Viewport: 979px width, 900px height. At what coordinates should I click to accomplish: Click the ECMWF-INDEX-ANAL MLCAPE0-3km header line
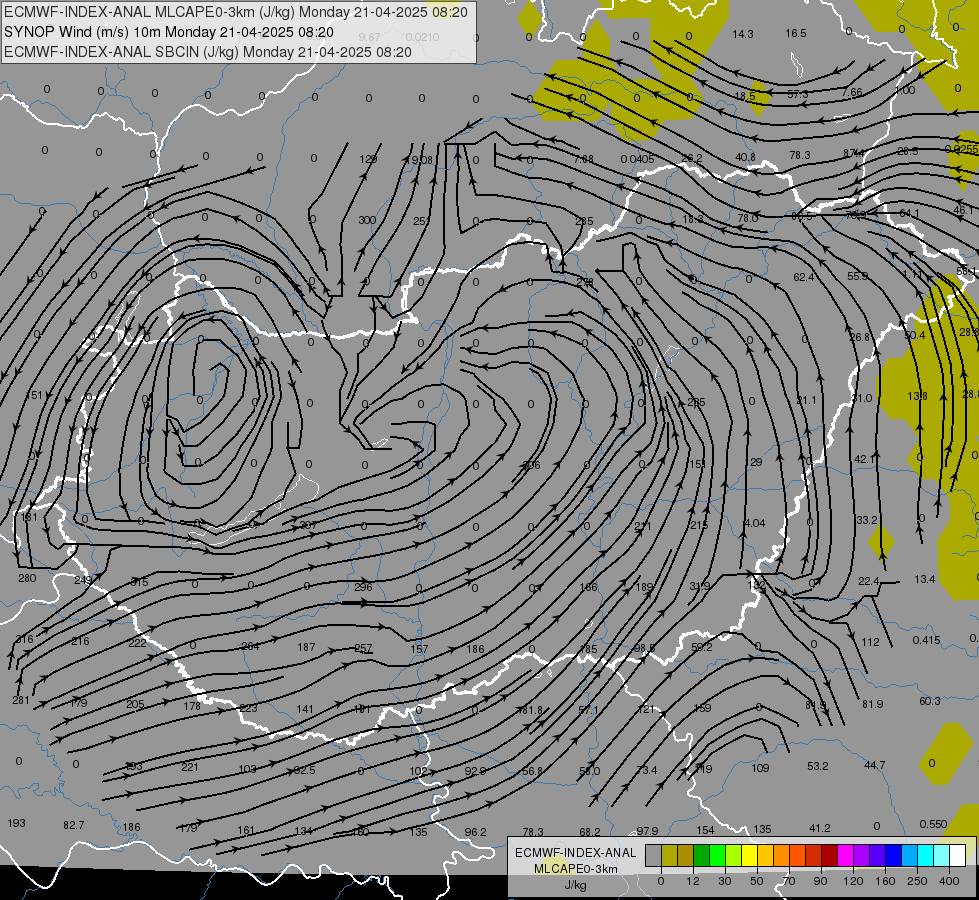click(x=235, y=12)
